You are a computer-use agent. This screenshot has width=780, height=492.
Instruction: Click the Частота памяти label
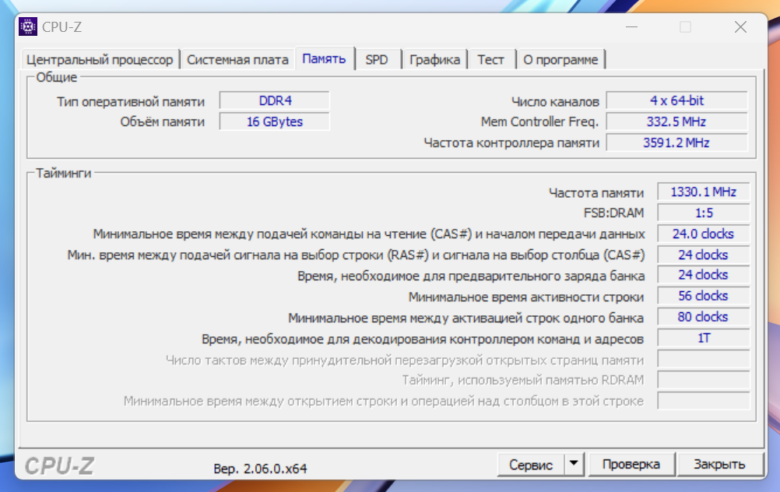coord(596,193)
